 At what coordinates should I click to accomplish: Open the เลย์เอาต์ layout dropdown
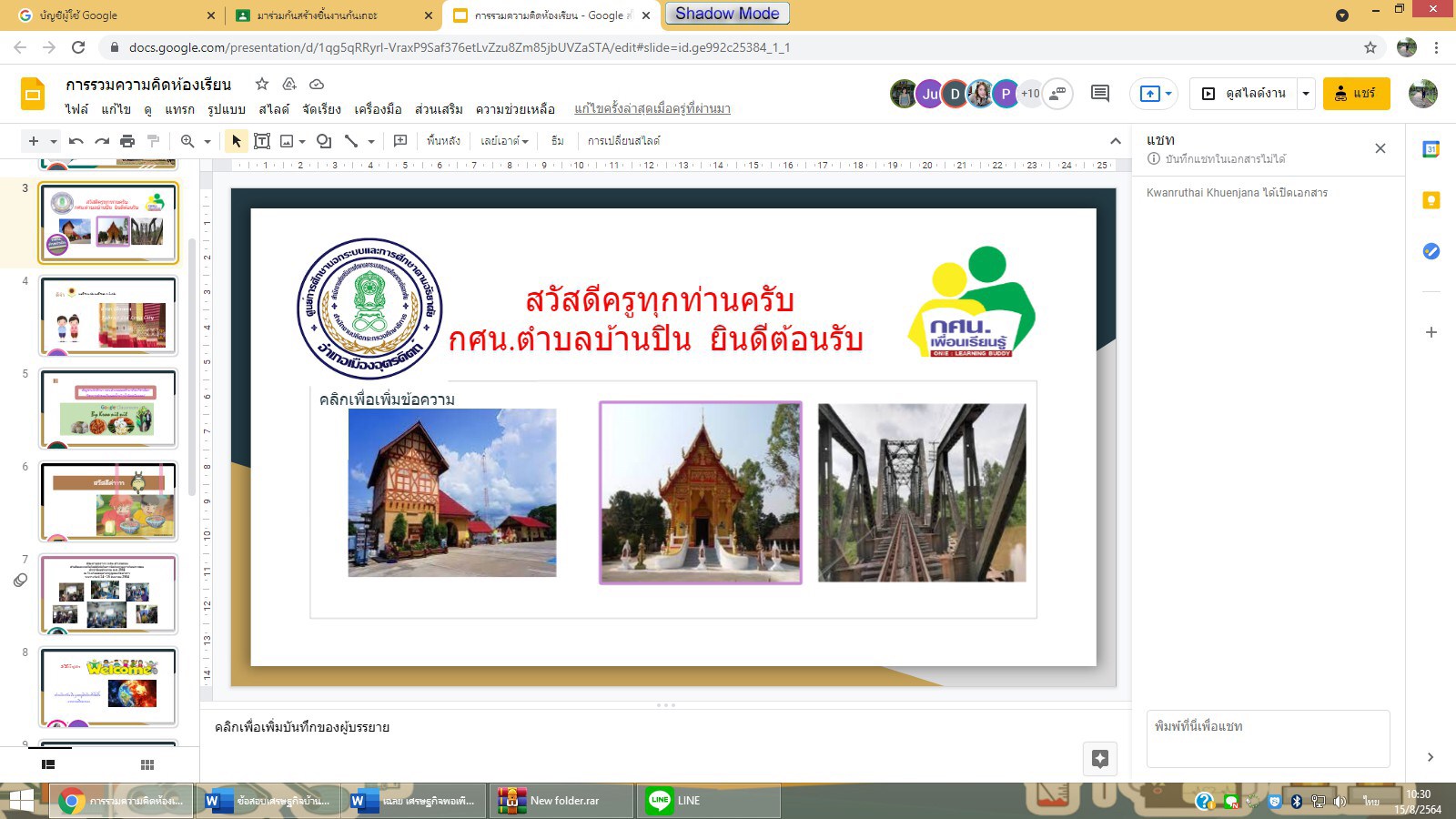point(504,141)
